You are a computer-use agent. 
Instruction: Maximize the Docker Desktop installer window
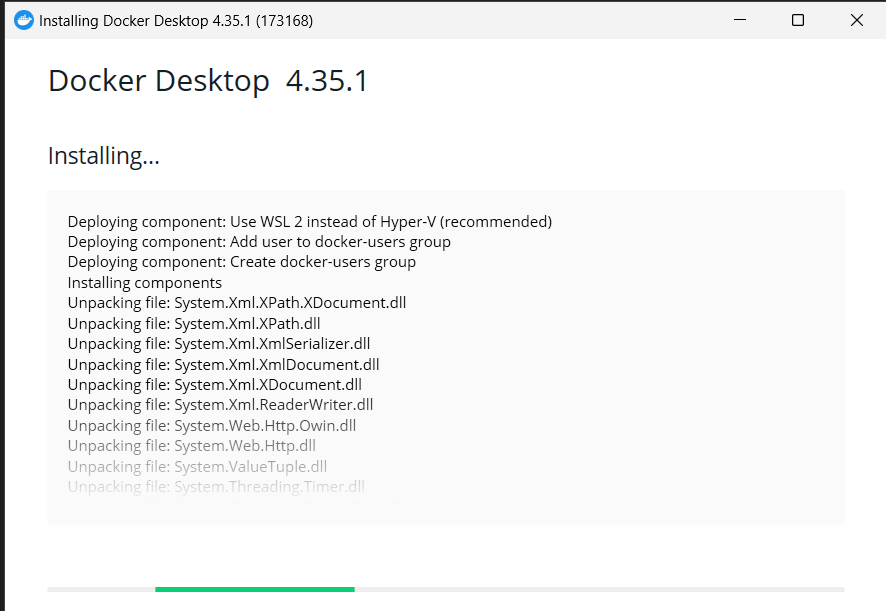point(798,20)
